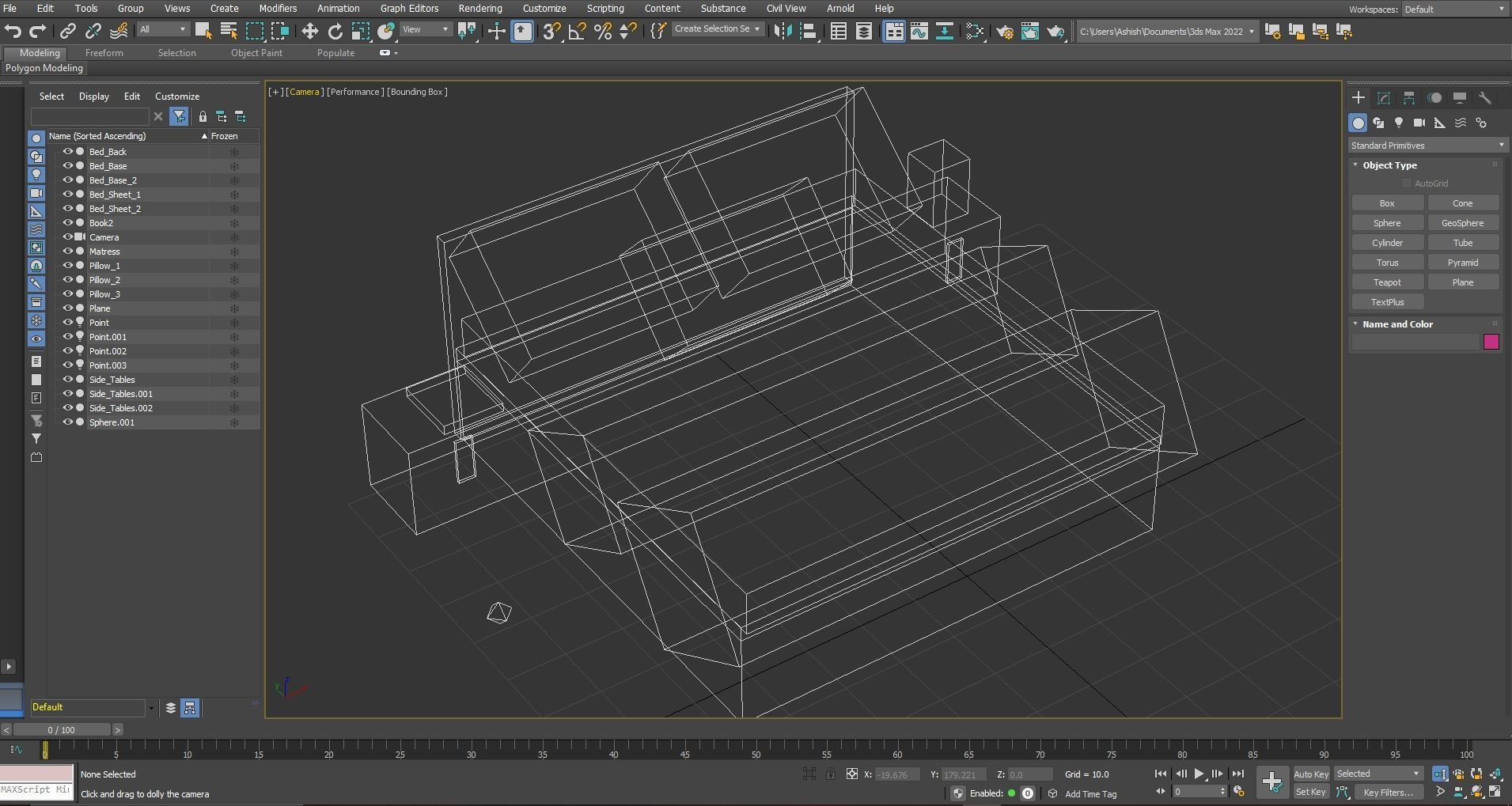Toggle the Percent Snap icon
The width and height of the screenshot is (1512, 806).
tap(602, 31)
